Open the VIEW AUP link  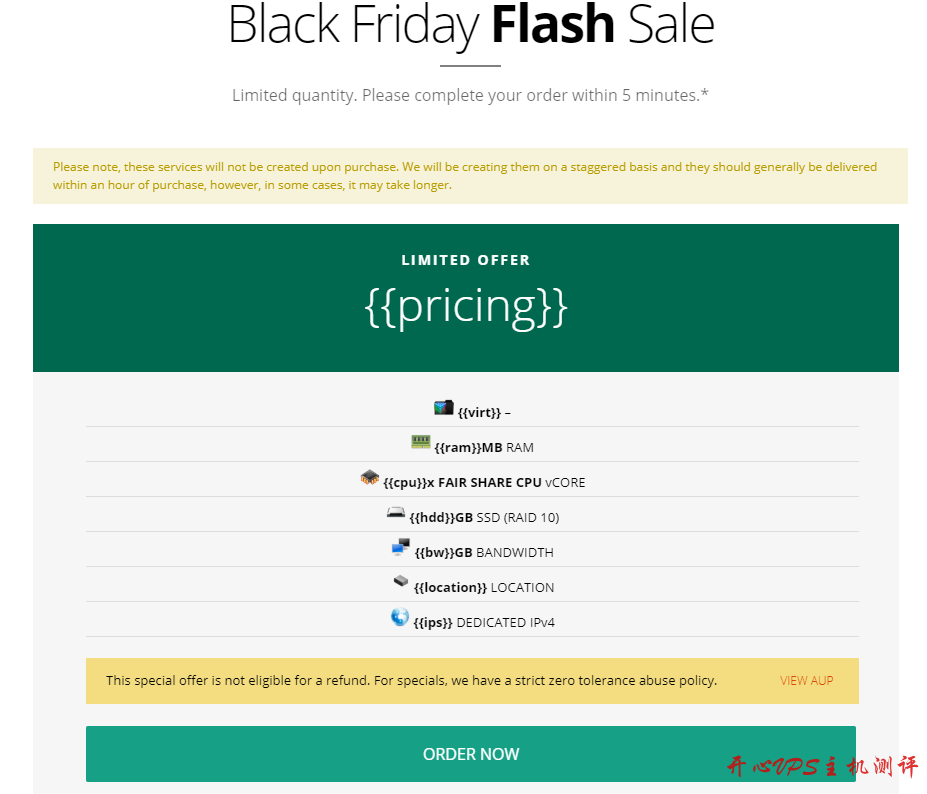(x=806, y=681)
